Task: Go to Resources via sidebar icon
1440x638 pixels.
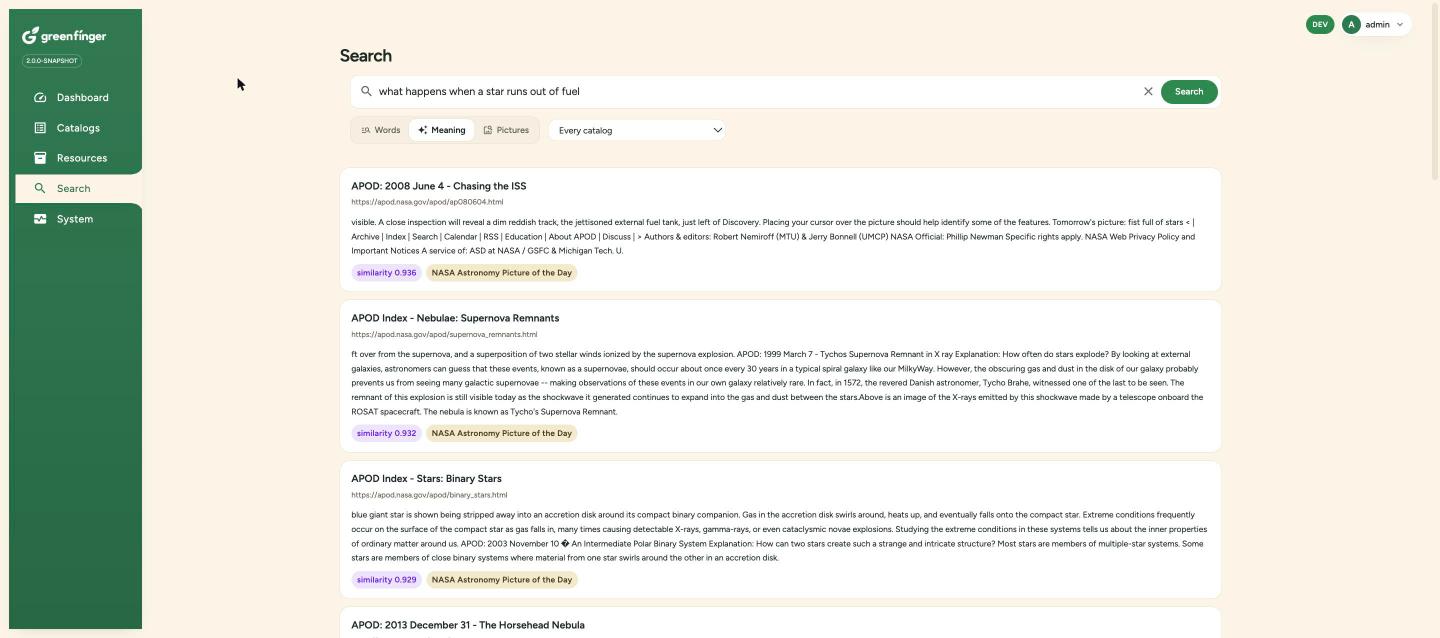Action: 40,158
